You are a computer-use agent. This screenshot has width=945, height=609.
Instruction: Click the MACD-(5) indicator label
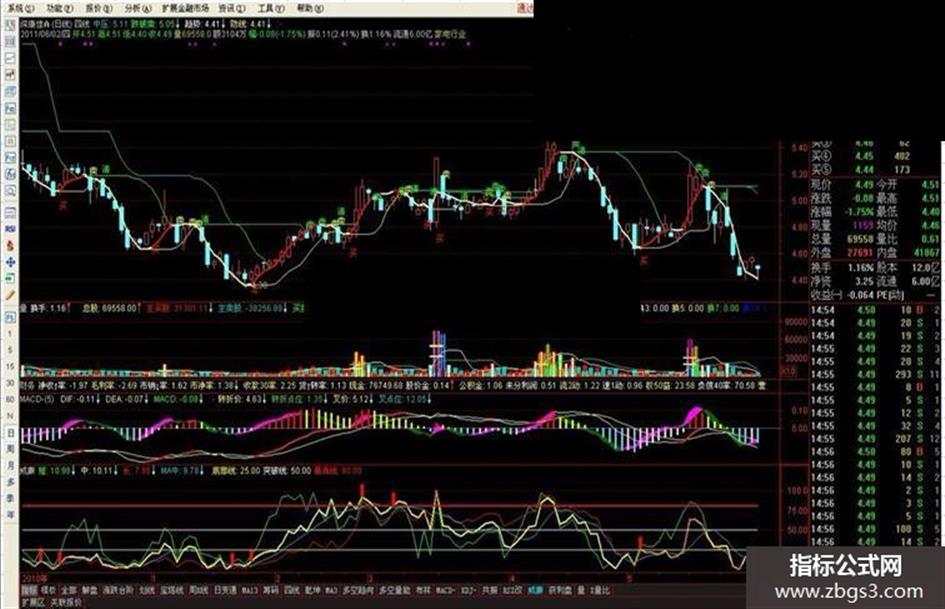click(37, 399)
